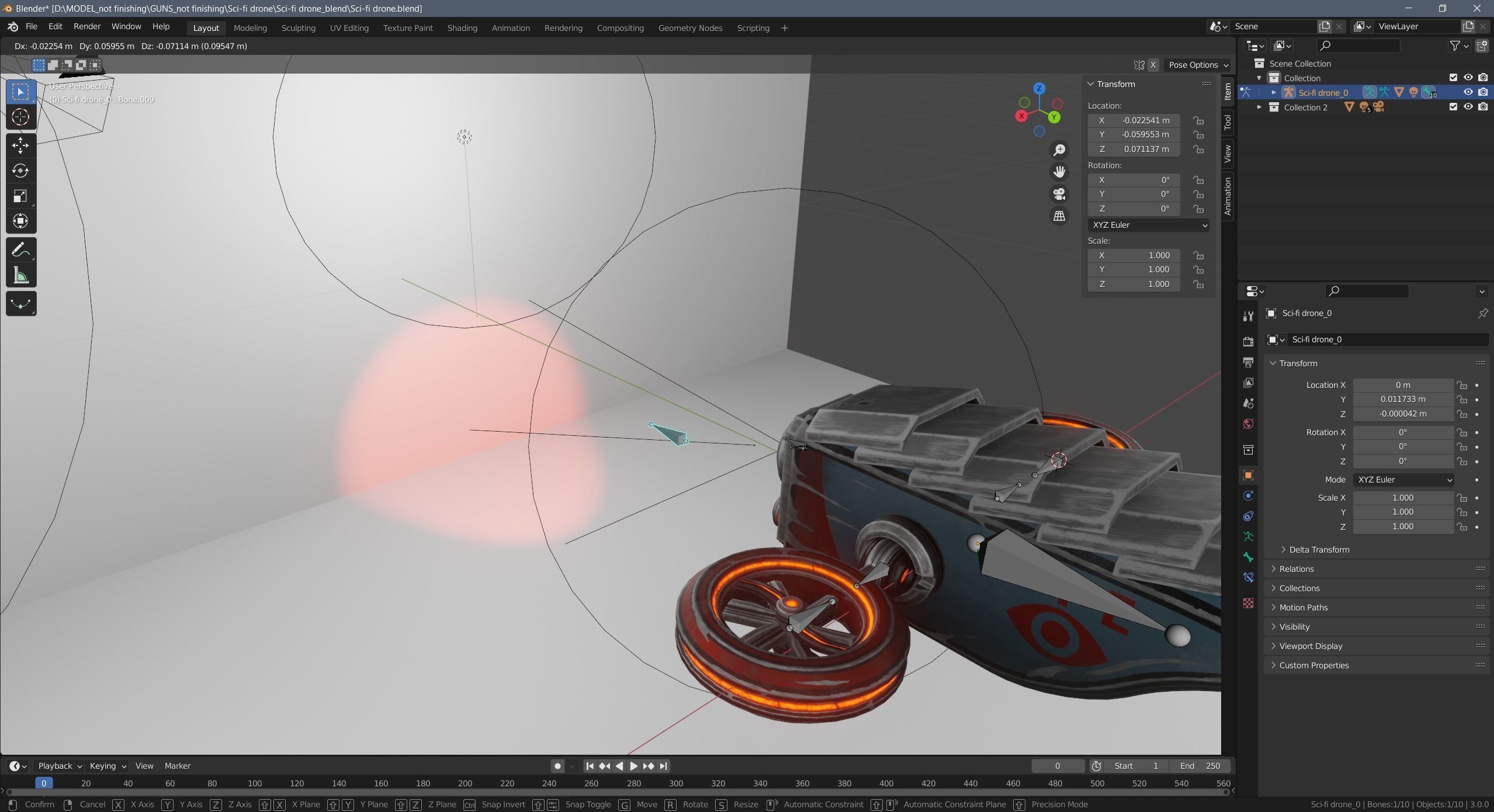
Task: Lock the Location X in sidebar Transform
Action: pyautogui.click(x=1198, y=120)
